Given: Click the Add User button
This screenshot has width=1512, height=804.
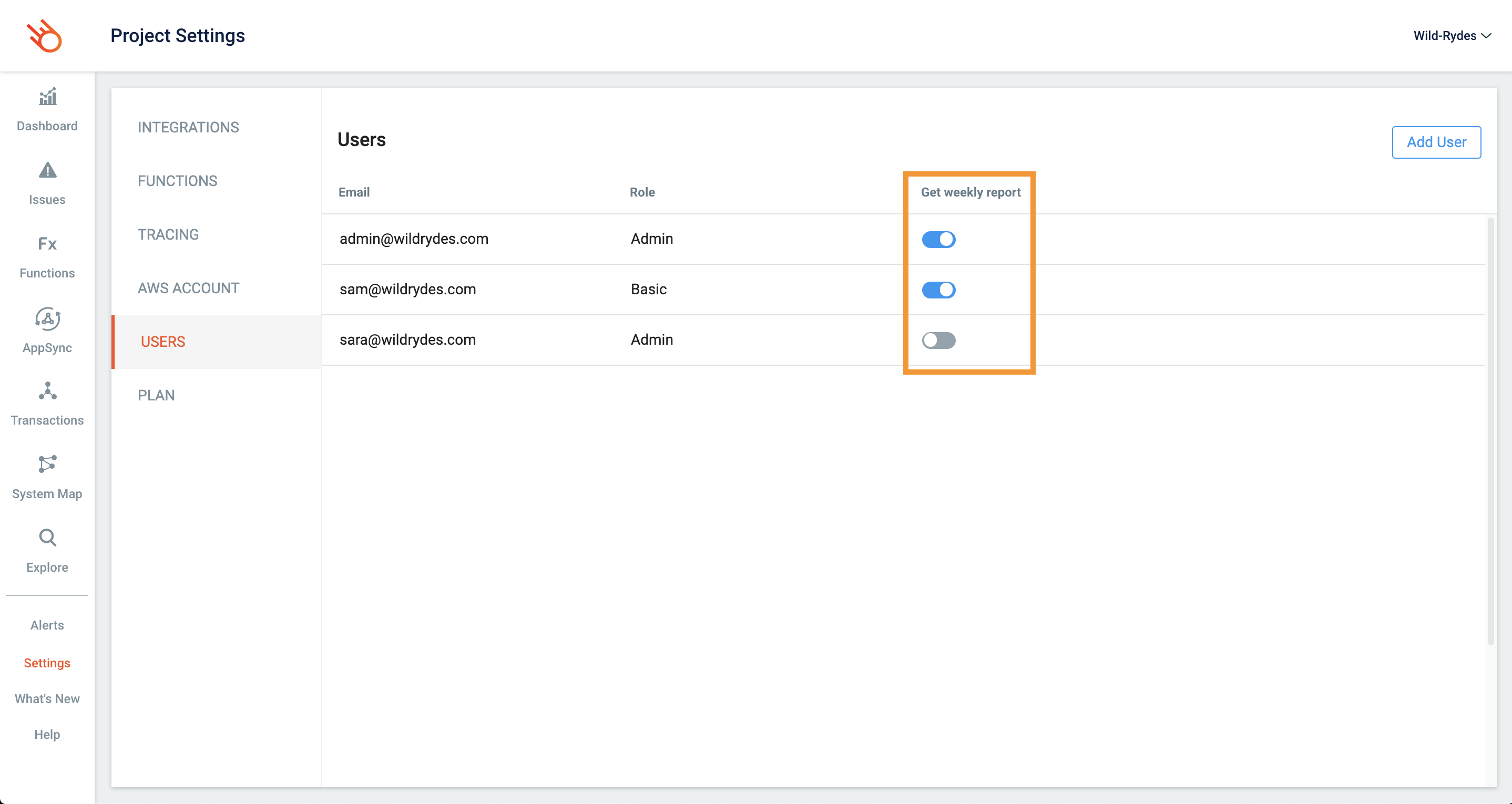Looking at the screenshot, I should tap(1436, 142).
